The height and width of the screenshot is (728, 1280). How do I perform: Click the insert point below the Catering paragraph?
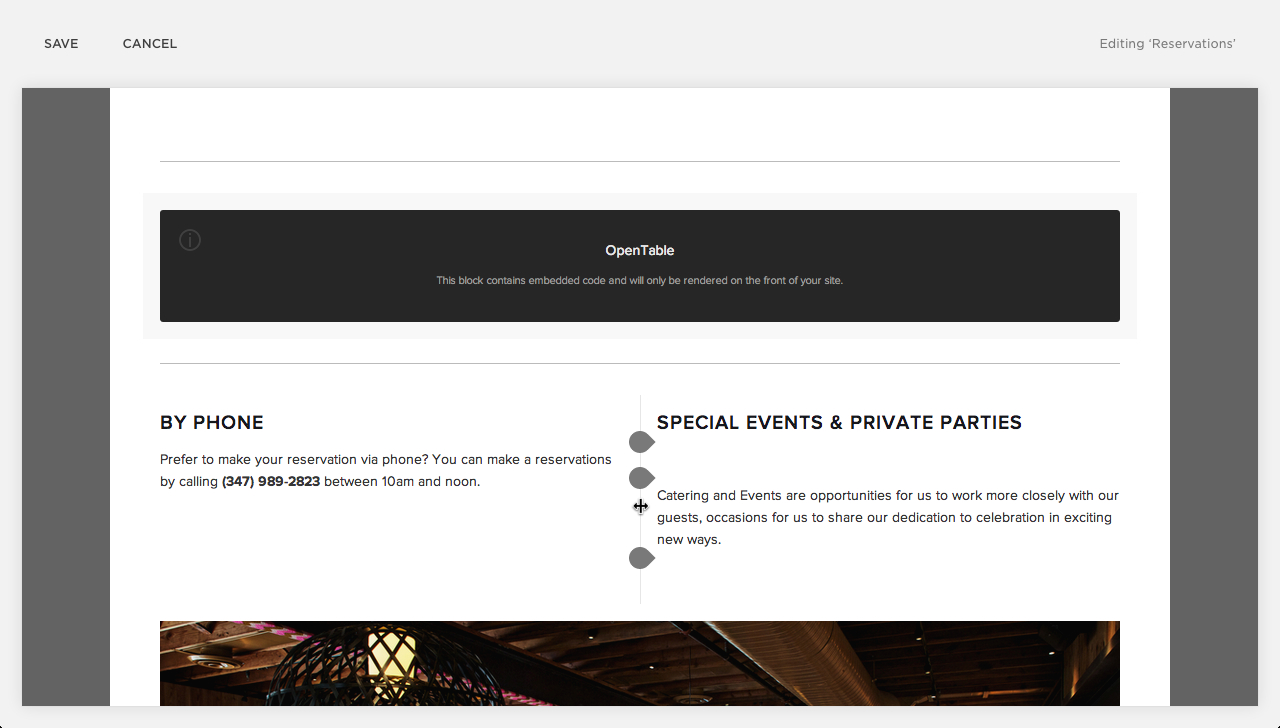[640, 558]
